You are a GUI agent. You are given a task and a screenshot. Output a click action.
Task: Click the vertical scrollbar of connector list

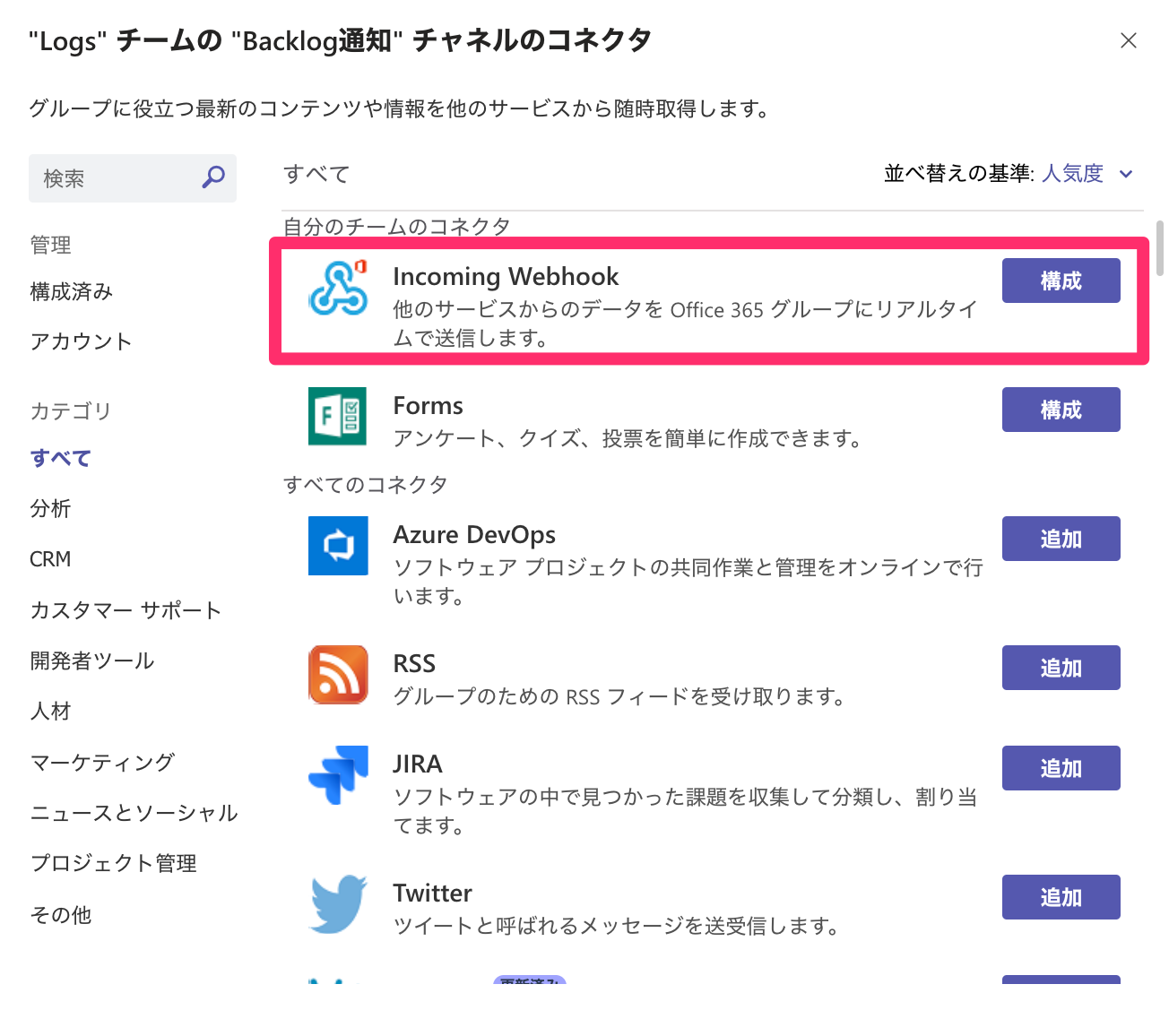coord(1160,248)
